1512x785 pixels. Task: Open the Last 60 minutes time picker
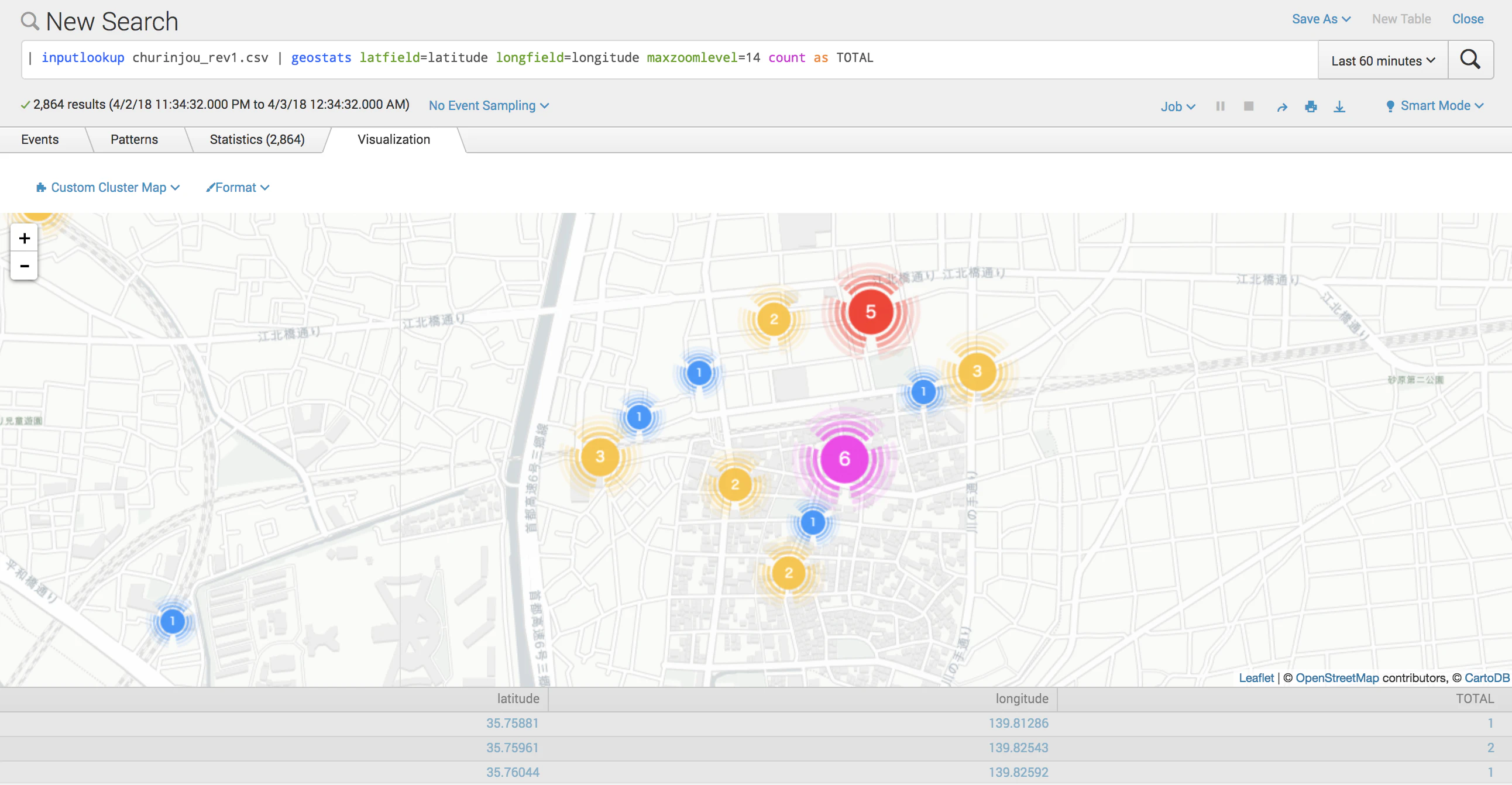[x=1383, y=60]
